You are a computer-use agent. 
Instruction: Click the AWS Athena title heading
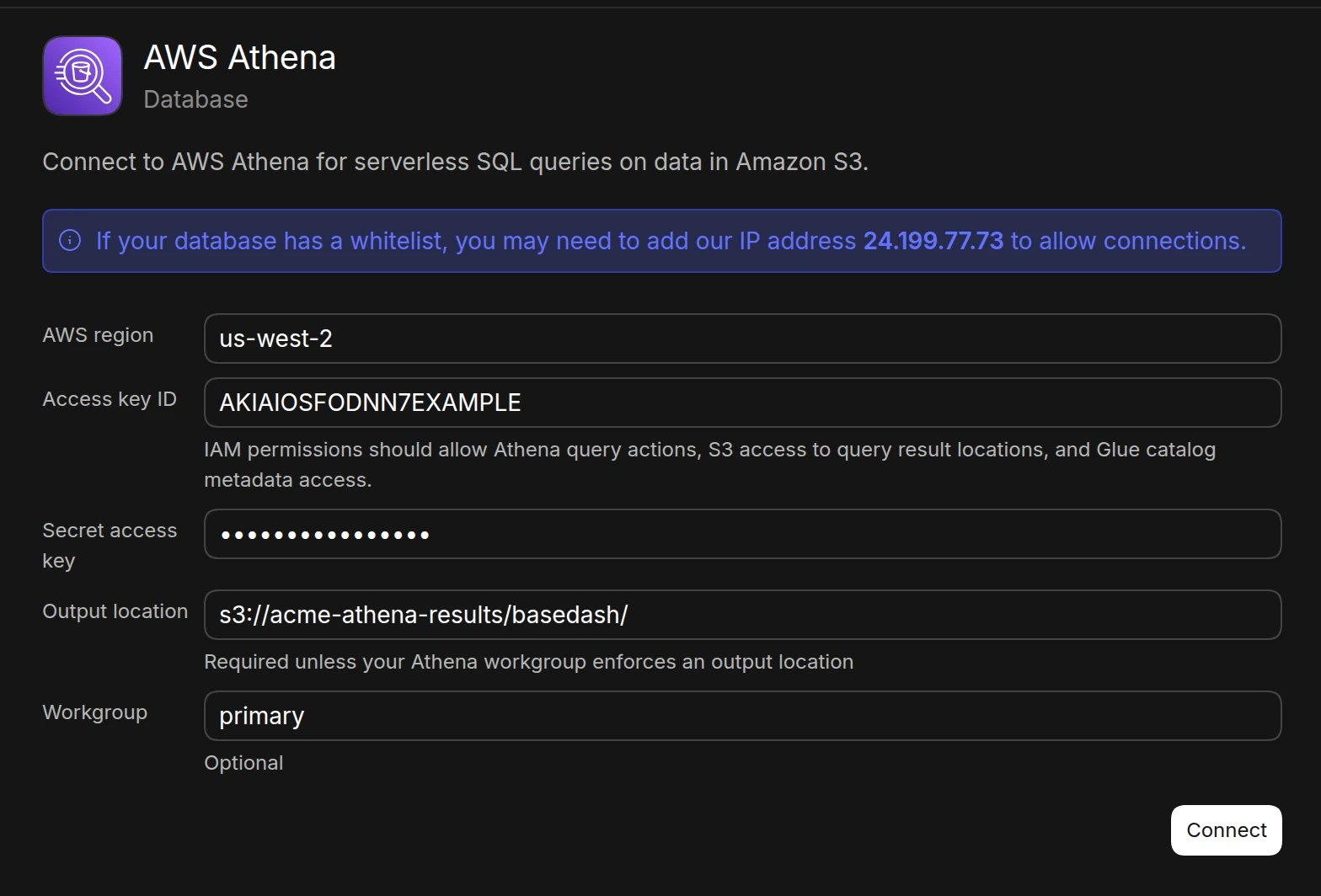[240, 57]
